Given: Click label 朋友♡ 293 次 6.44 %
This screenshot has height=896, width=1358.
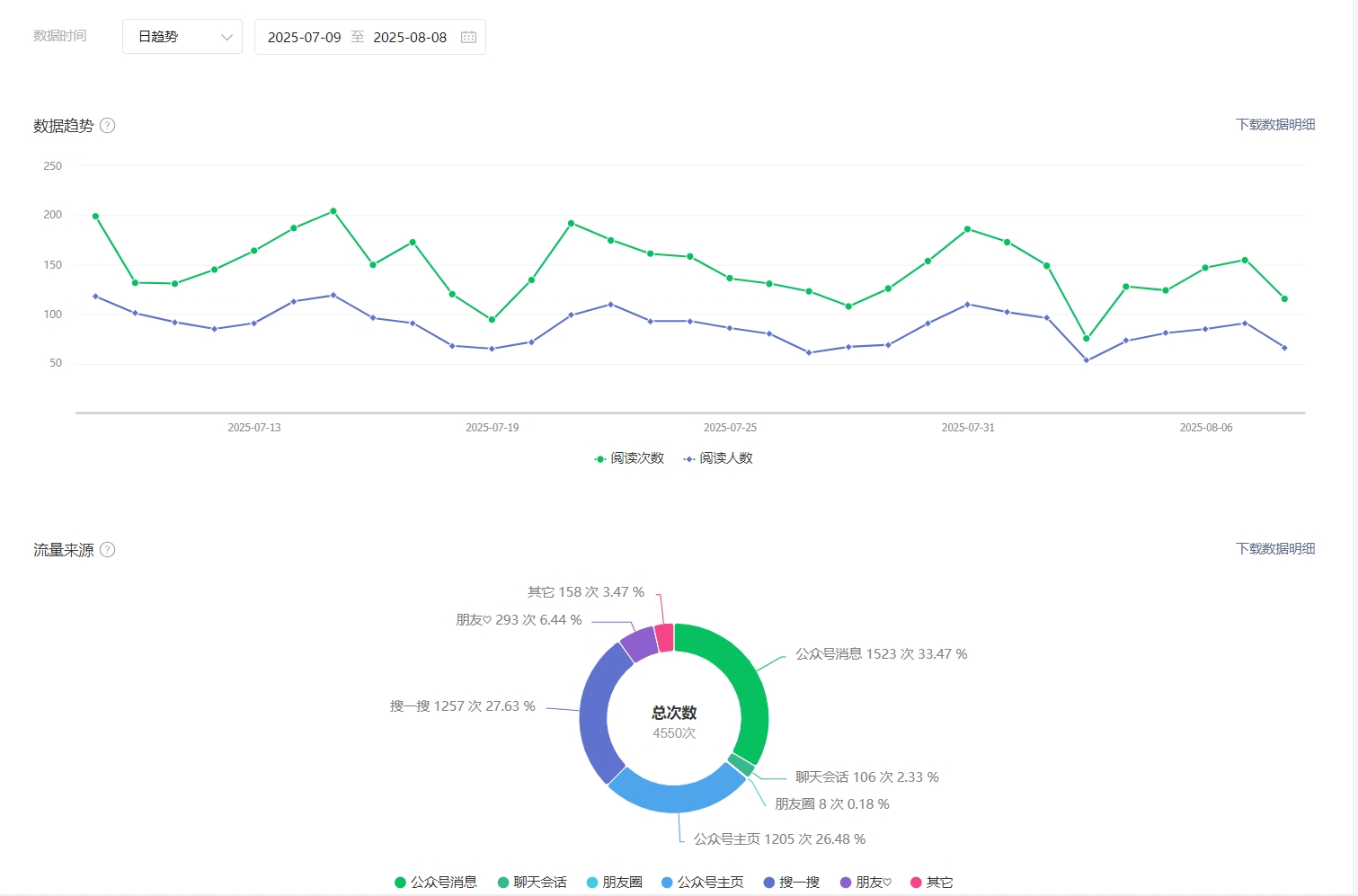Looking at the screenshot, I should [x=519, y=620].
